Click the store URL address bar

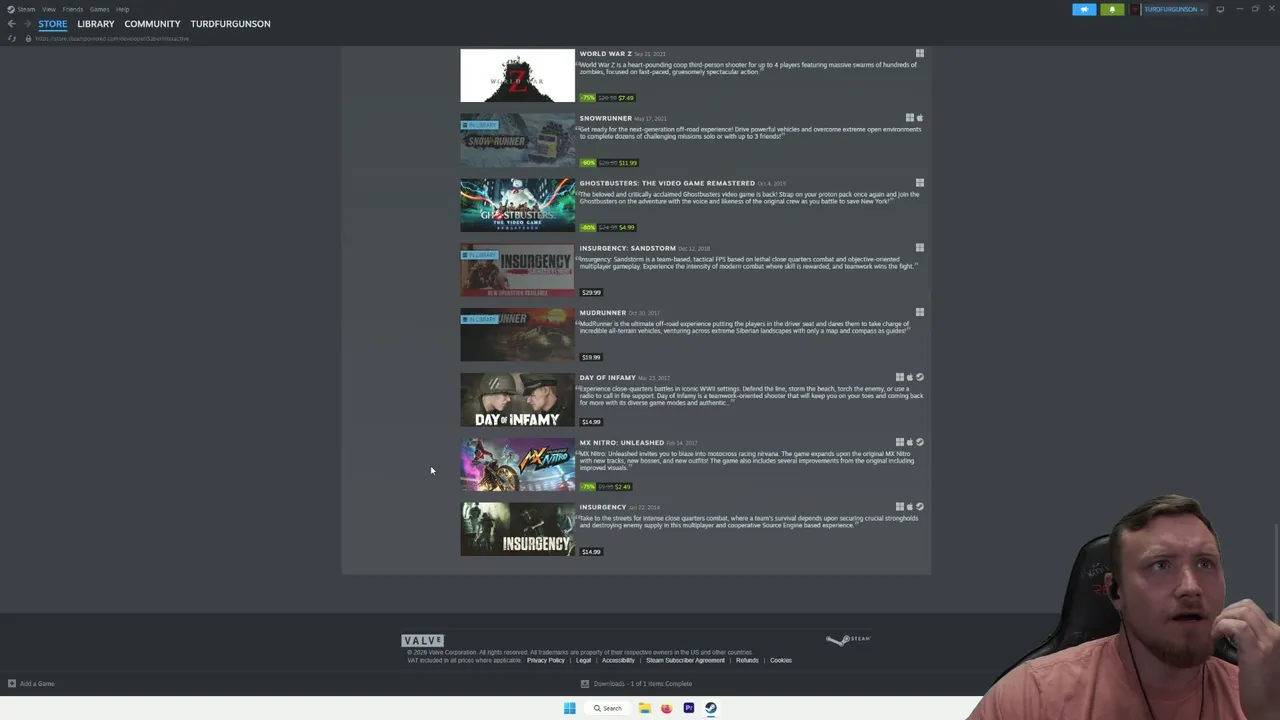(112, 38)
